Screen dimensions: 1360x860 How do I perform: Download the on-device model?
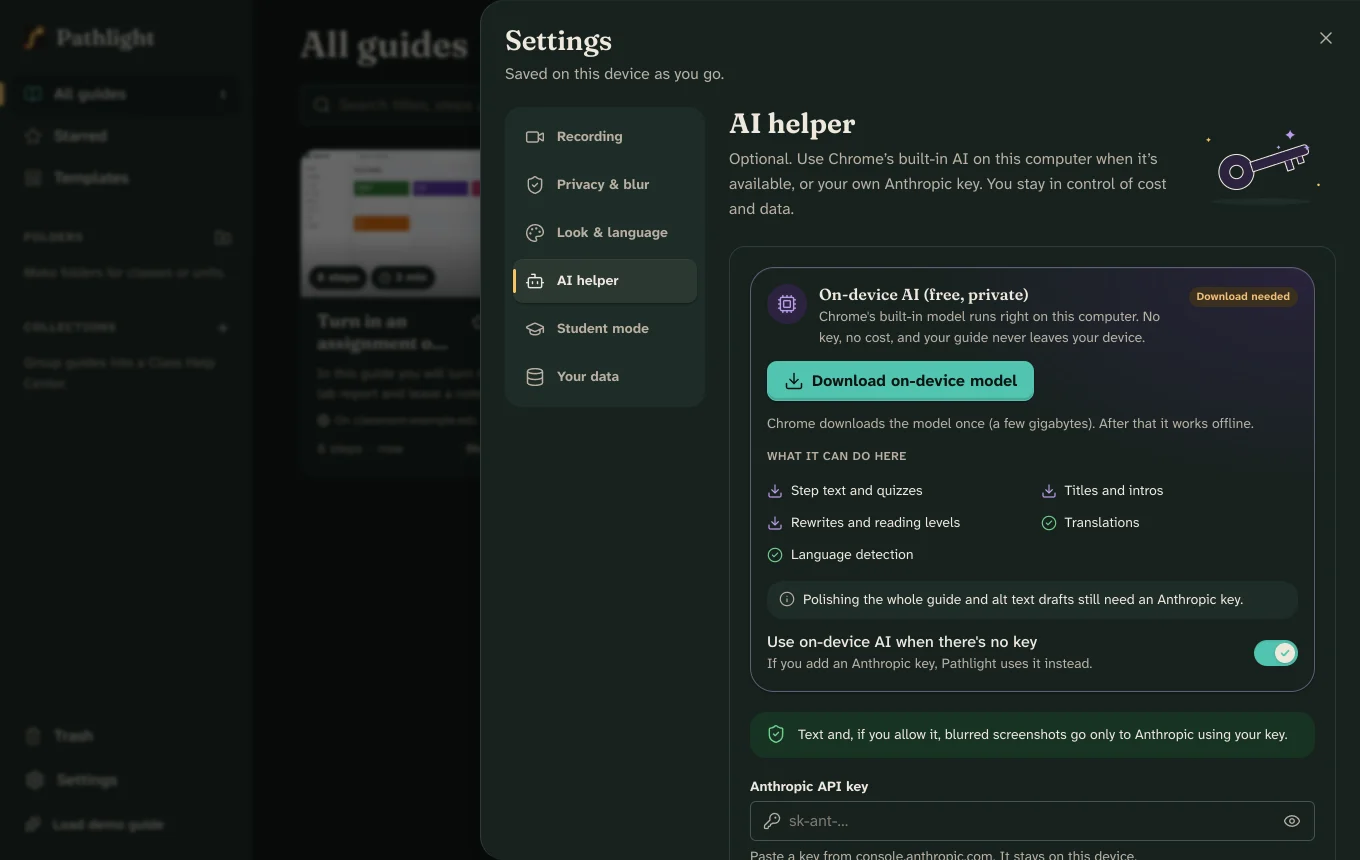(900, 381)
